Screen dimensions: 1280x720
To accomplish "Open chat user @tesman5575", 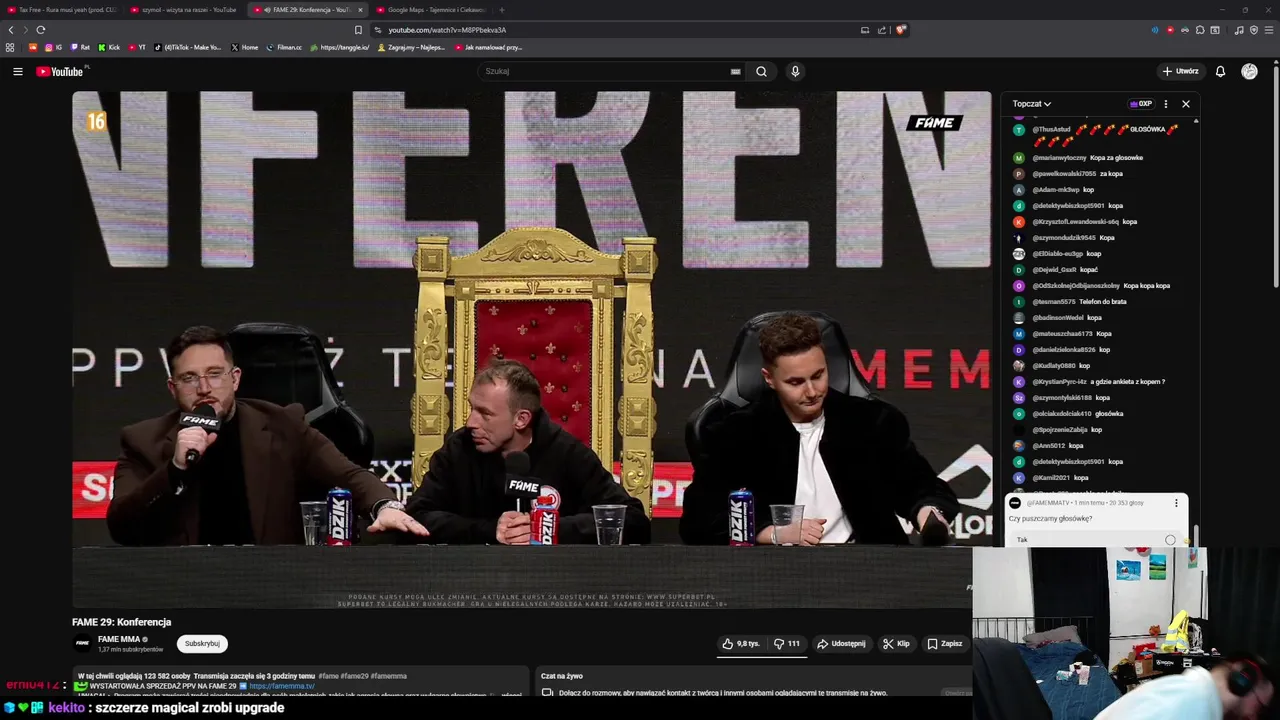I will 1054,302.
